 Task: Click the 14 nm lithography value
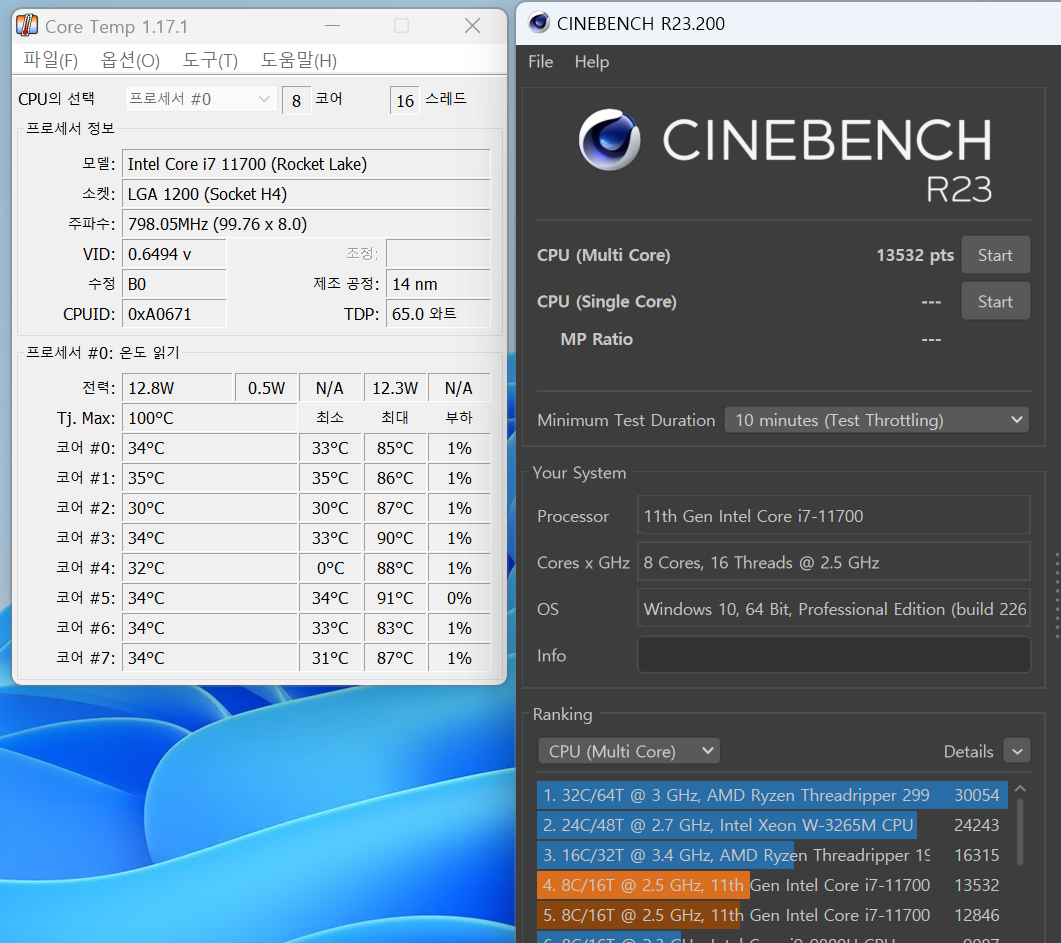coord(438,284)
